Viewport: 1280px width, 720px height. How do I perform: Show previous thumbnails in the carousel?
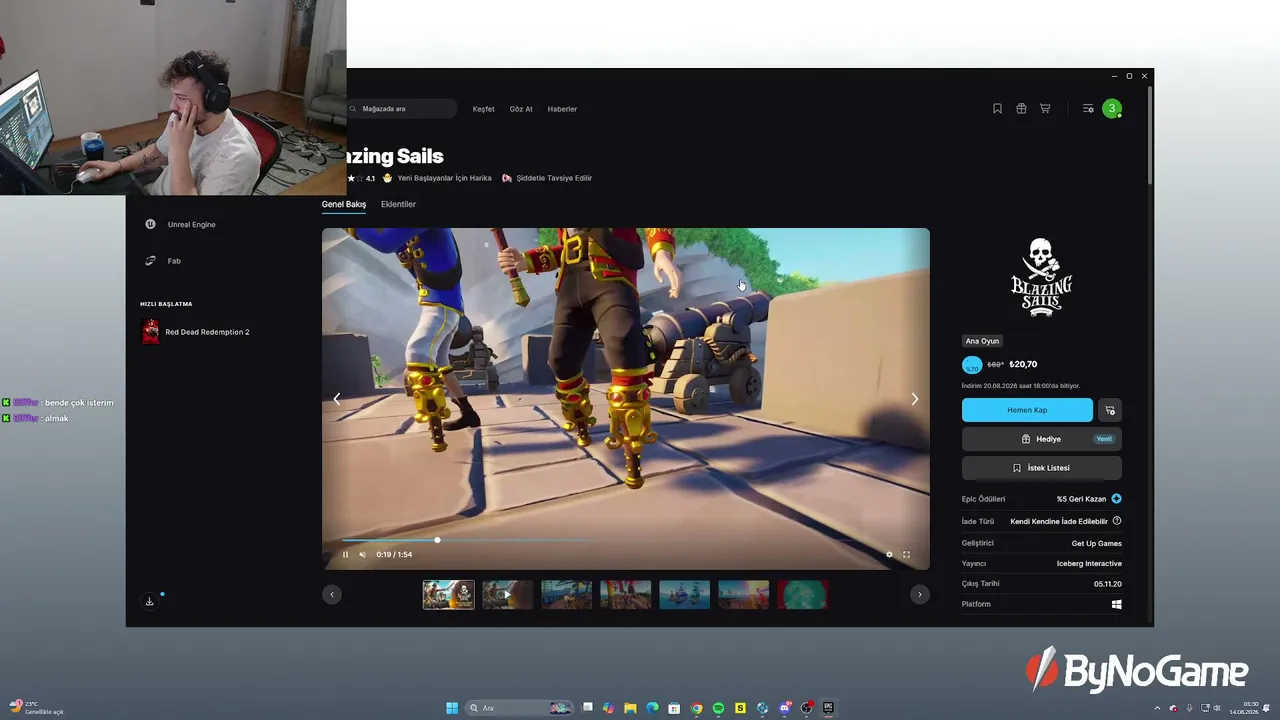point(332,595)
